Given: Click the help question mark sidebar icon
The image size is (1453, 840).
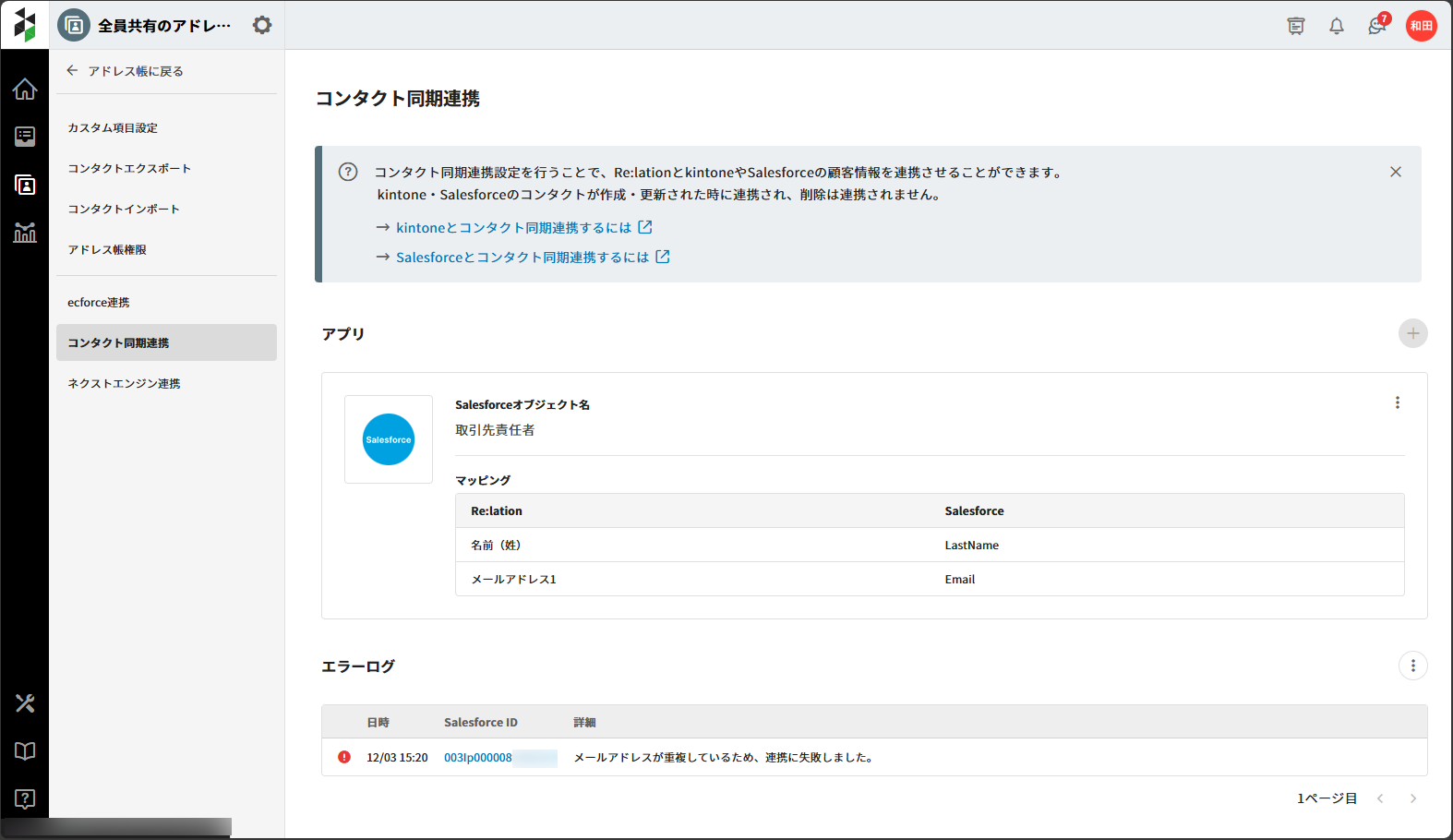Looking at the screenshot, I should 25,798.
